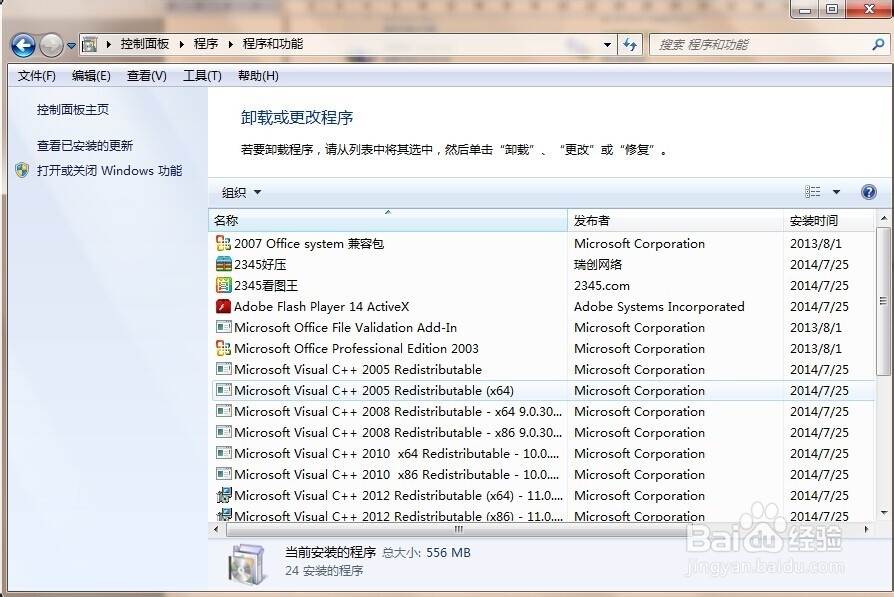Click icon of Visual C++ 2008 Redistributable x64
The height and width of the screenshot is (597, 894).
(224, 411)
